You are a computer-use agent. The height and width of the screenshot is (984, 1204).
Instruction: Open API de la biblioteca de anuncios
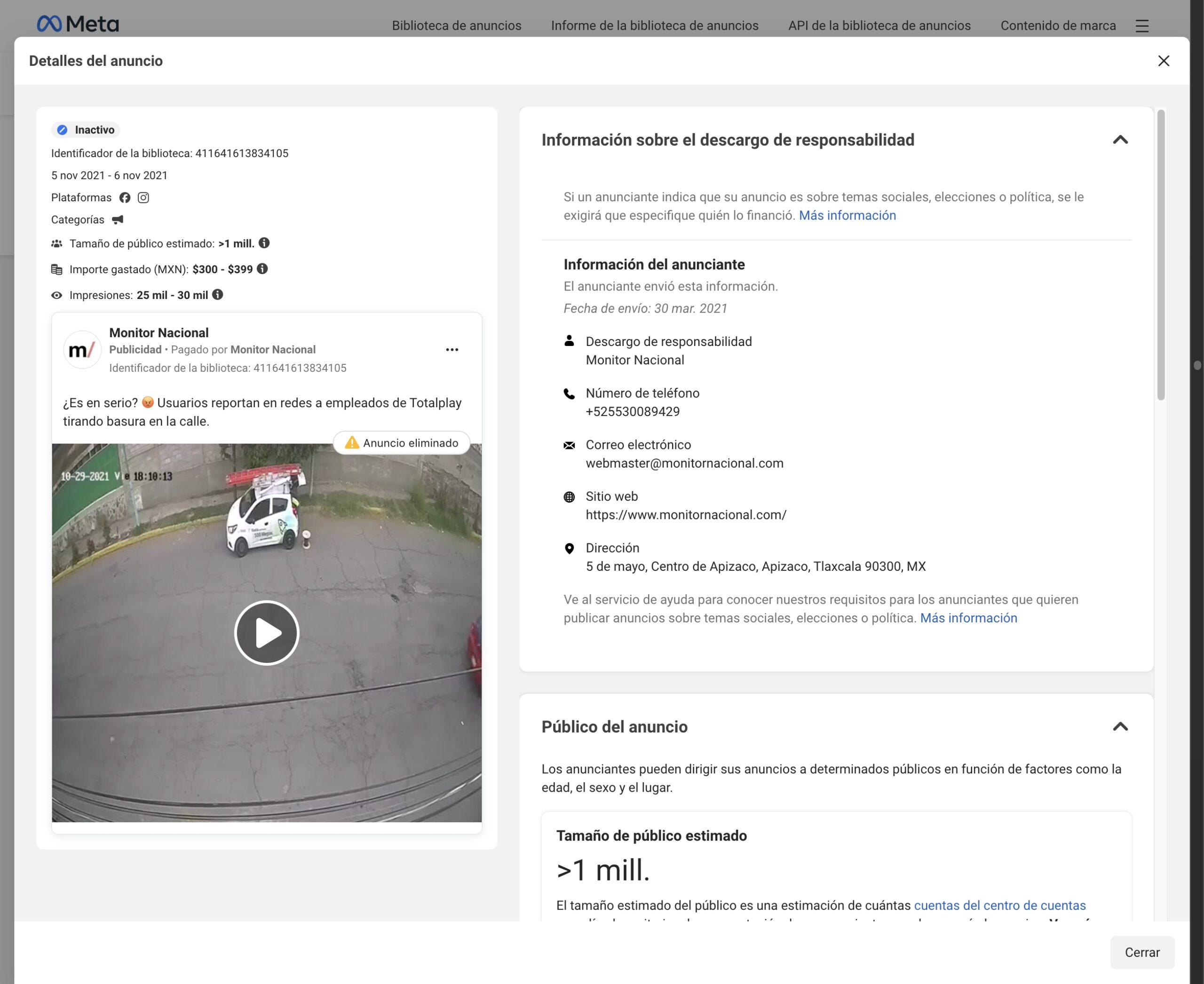[x=879, y=25]
